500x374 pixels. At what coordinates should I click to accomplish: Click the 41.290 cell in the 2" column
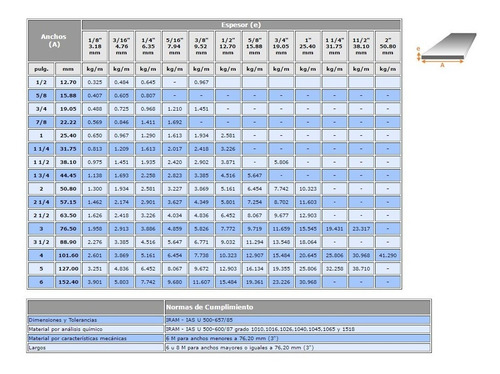tap(388, 255)
